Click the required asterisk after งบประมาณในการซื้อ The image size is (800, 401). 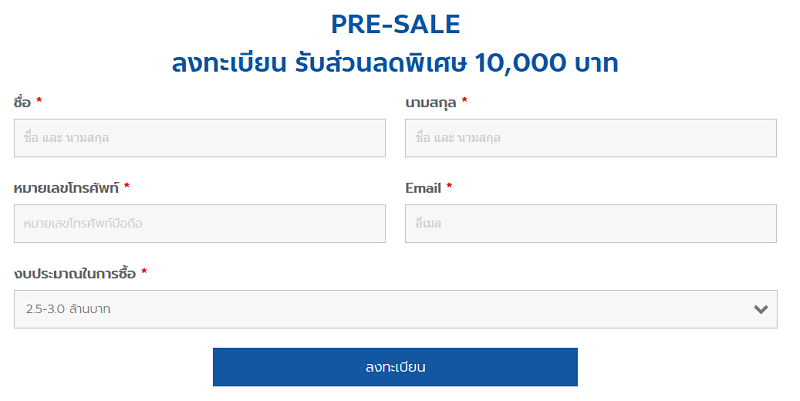point(144,272)
